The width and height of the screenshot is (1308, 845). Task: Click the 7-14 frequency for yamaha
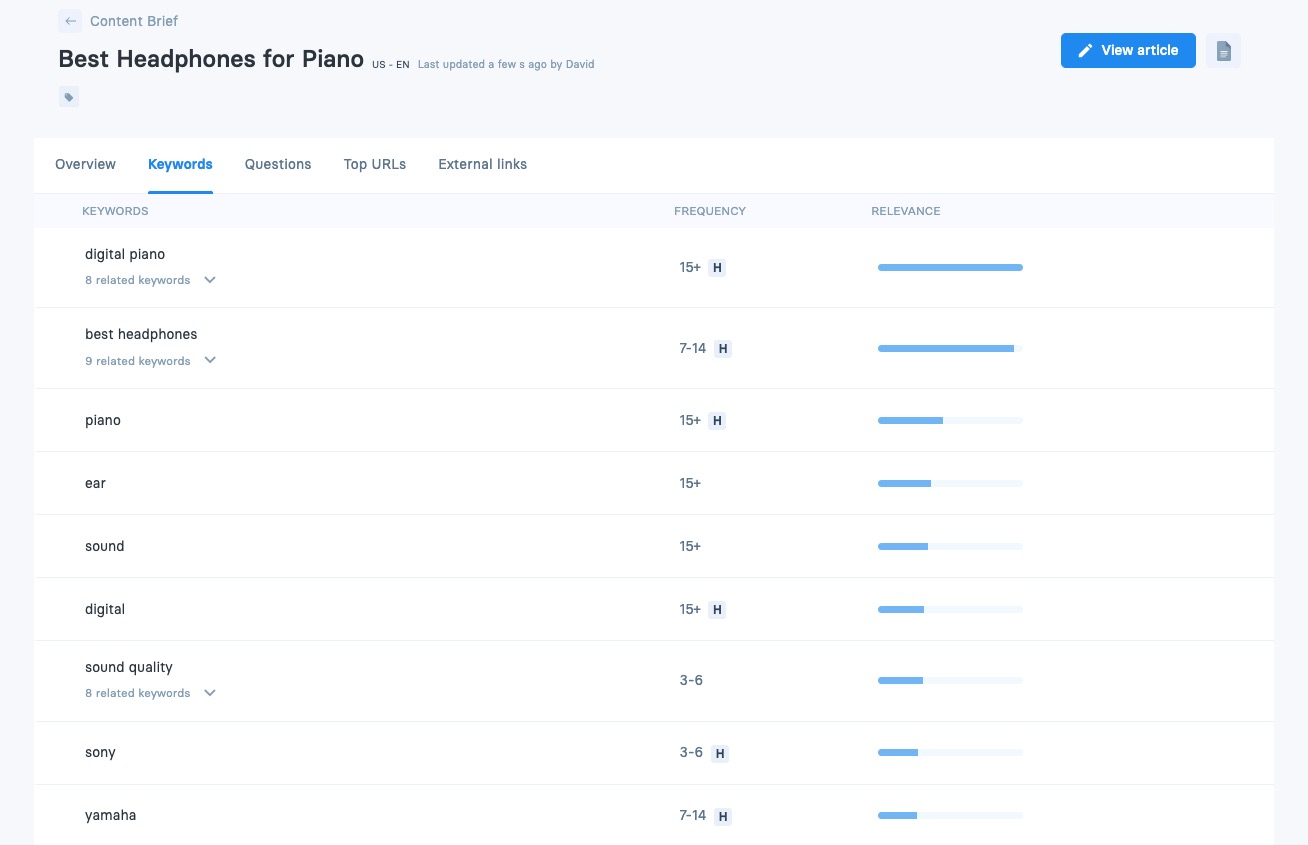pyautogui.click(x=693, y=815)
